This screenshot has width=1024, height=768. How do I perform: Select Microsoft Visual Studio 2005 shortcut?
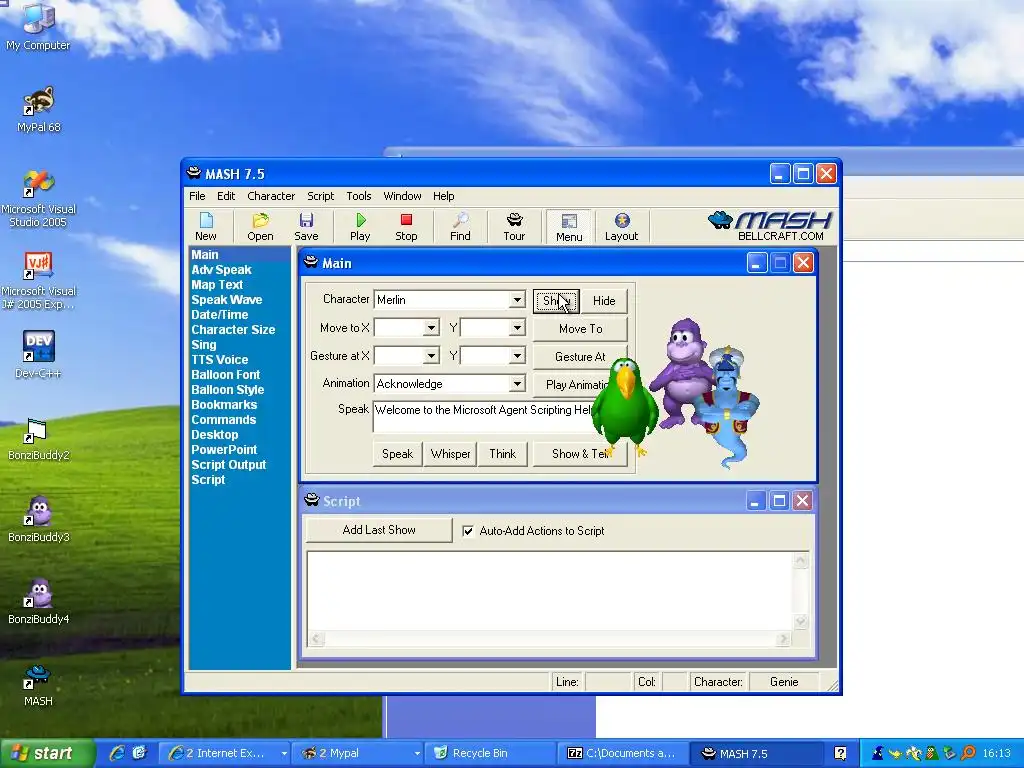coord(39,199)
